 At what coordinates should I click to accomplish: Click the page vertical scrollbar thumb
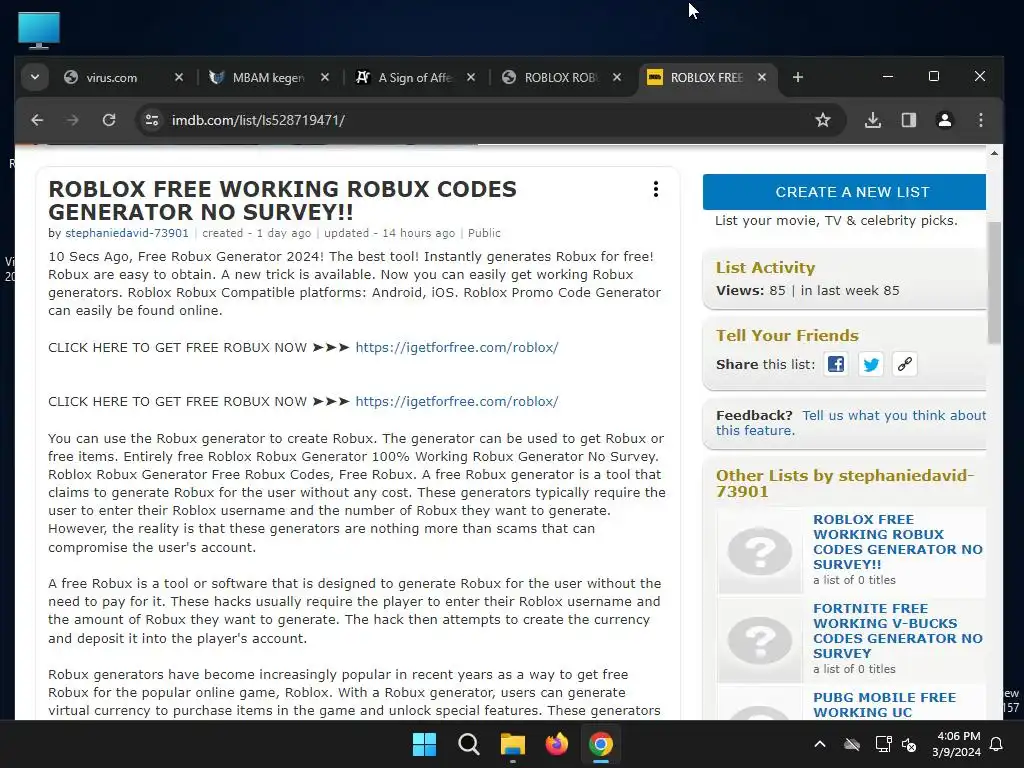click(x=994, y=282)
